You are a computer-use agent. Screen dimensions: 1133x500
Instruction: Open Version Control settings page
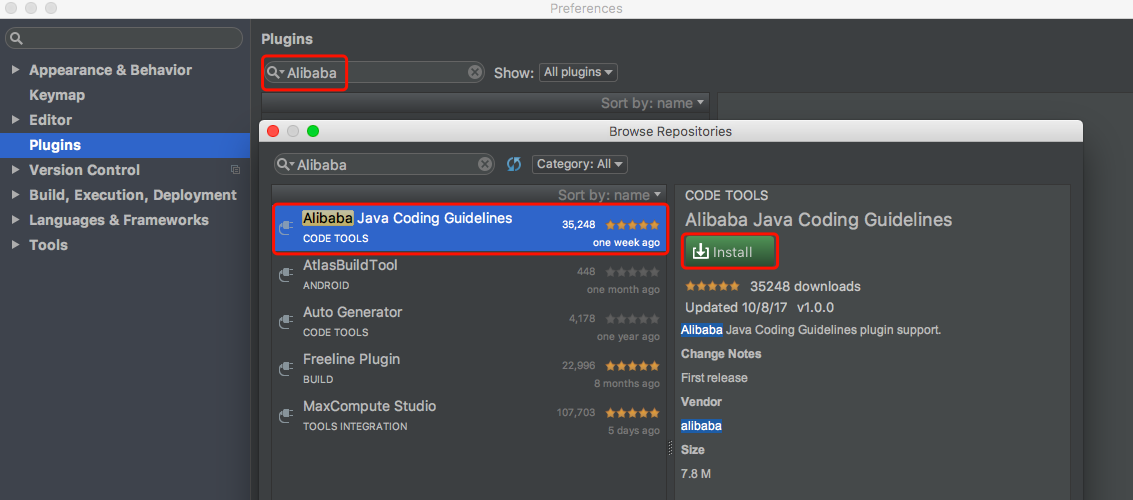85,170
